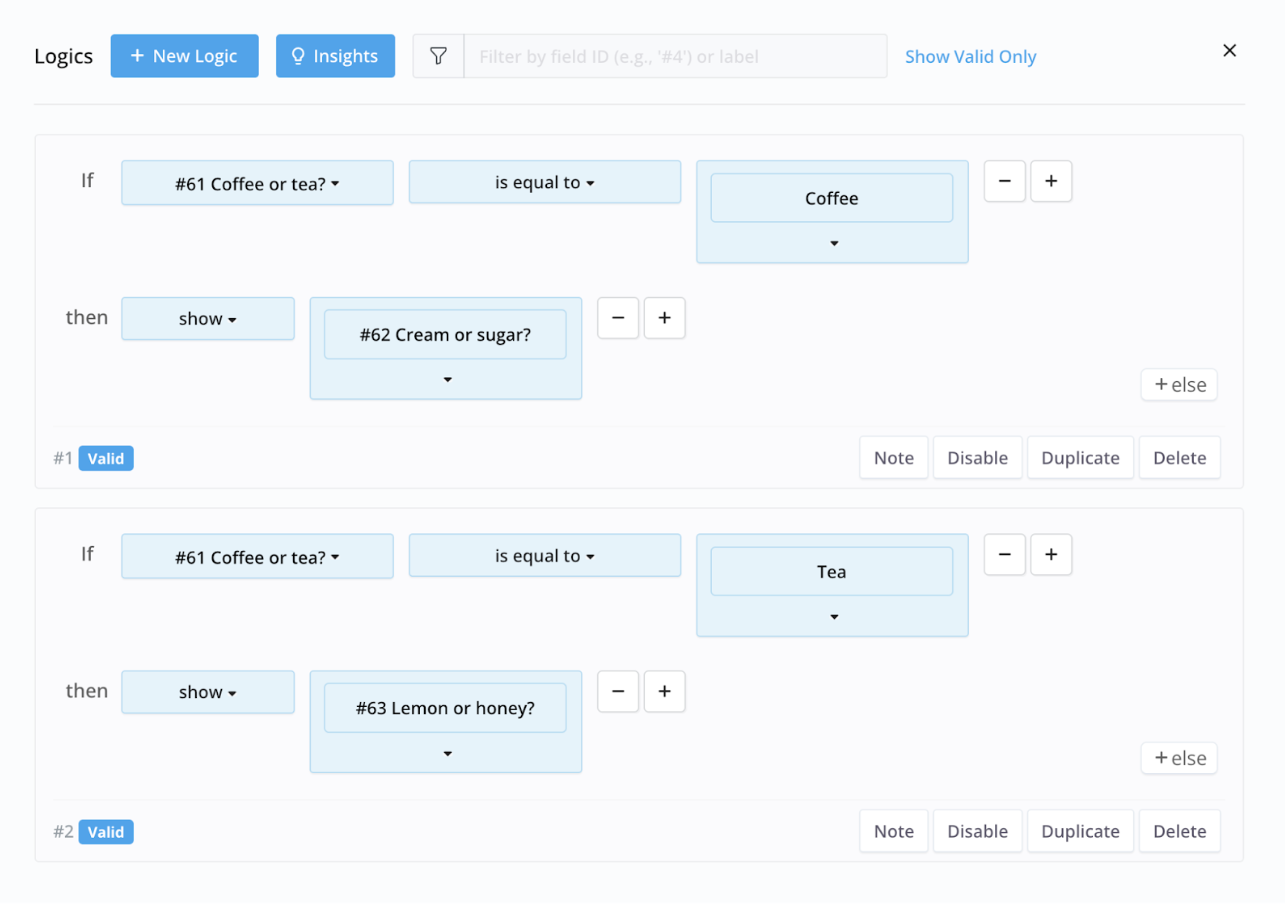Remove the Tea condition with minus
The height and width of the screenshot is (909, 1285).
click(x=1004, y=555)
